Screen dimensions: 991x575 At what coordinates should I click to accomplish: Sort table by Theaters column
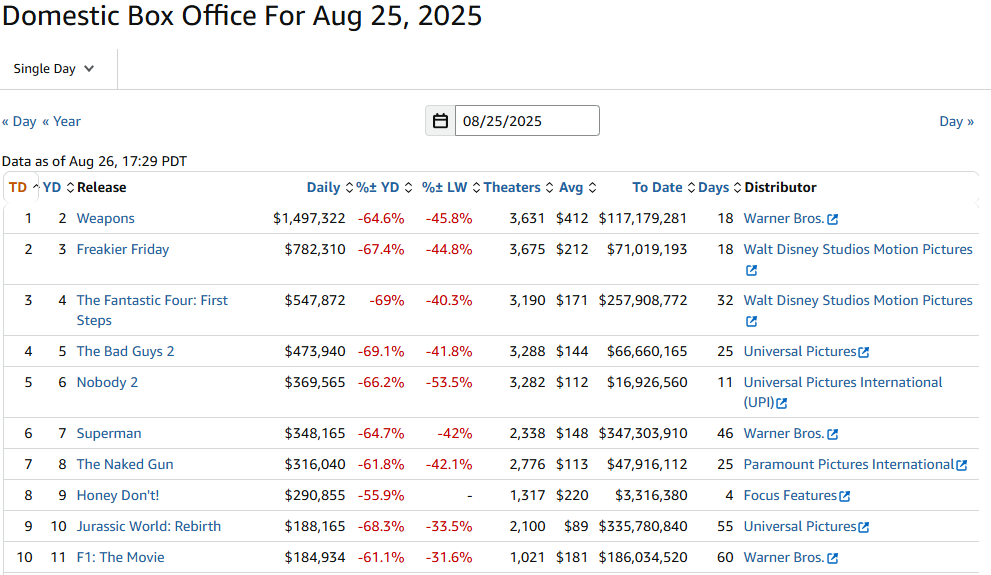click(518, 188)
